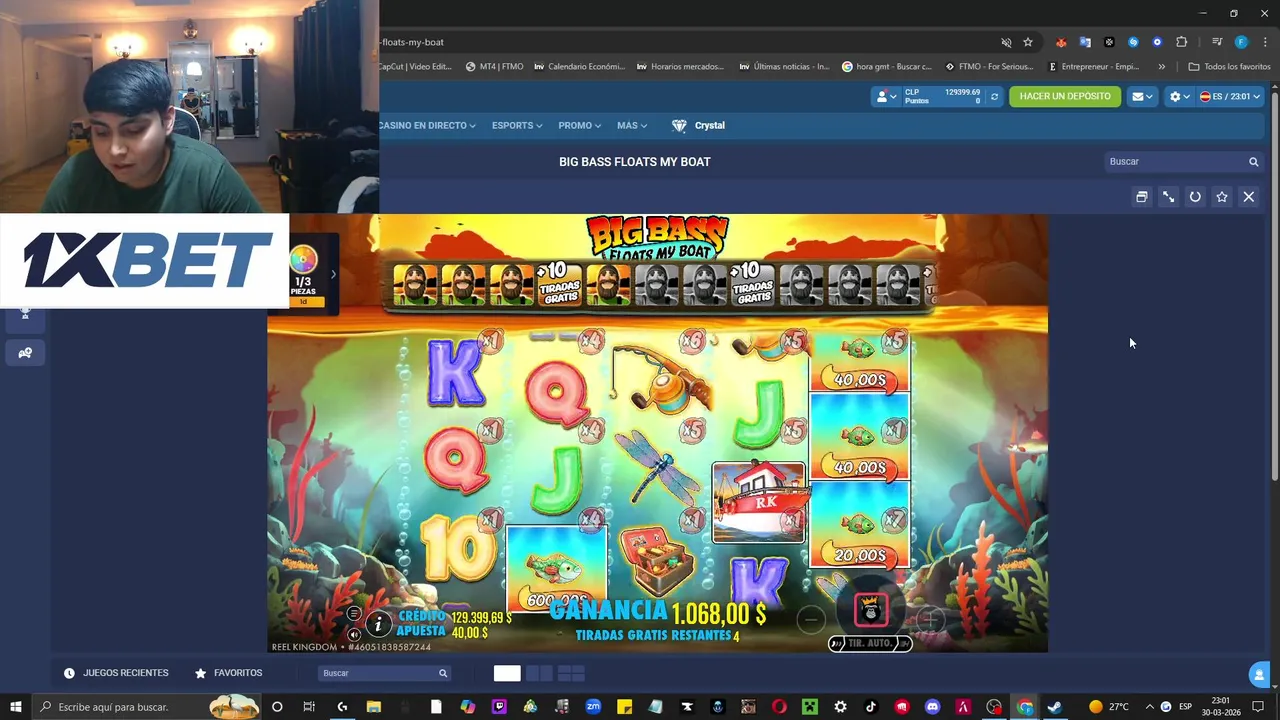
Task: Open the Entrepreneur - Empi... bookmark
Action: tap(1094, 67)
